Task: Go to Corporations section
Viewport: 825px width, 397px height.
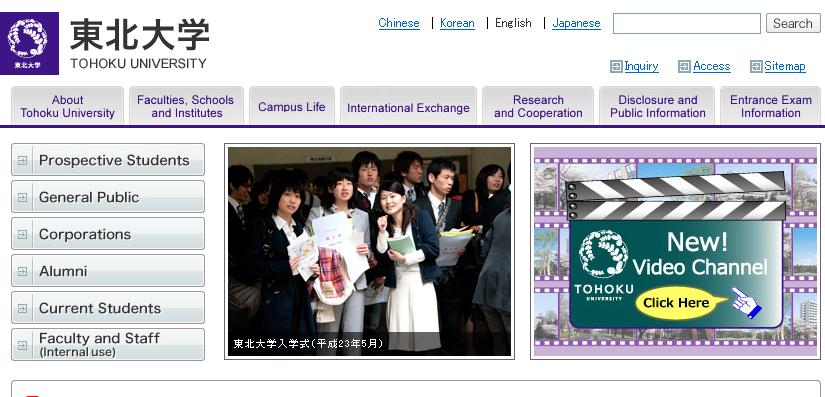Action: click(x=108, y=233)
